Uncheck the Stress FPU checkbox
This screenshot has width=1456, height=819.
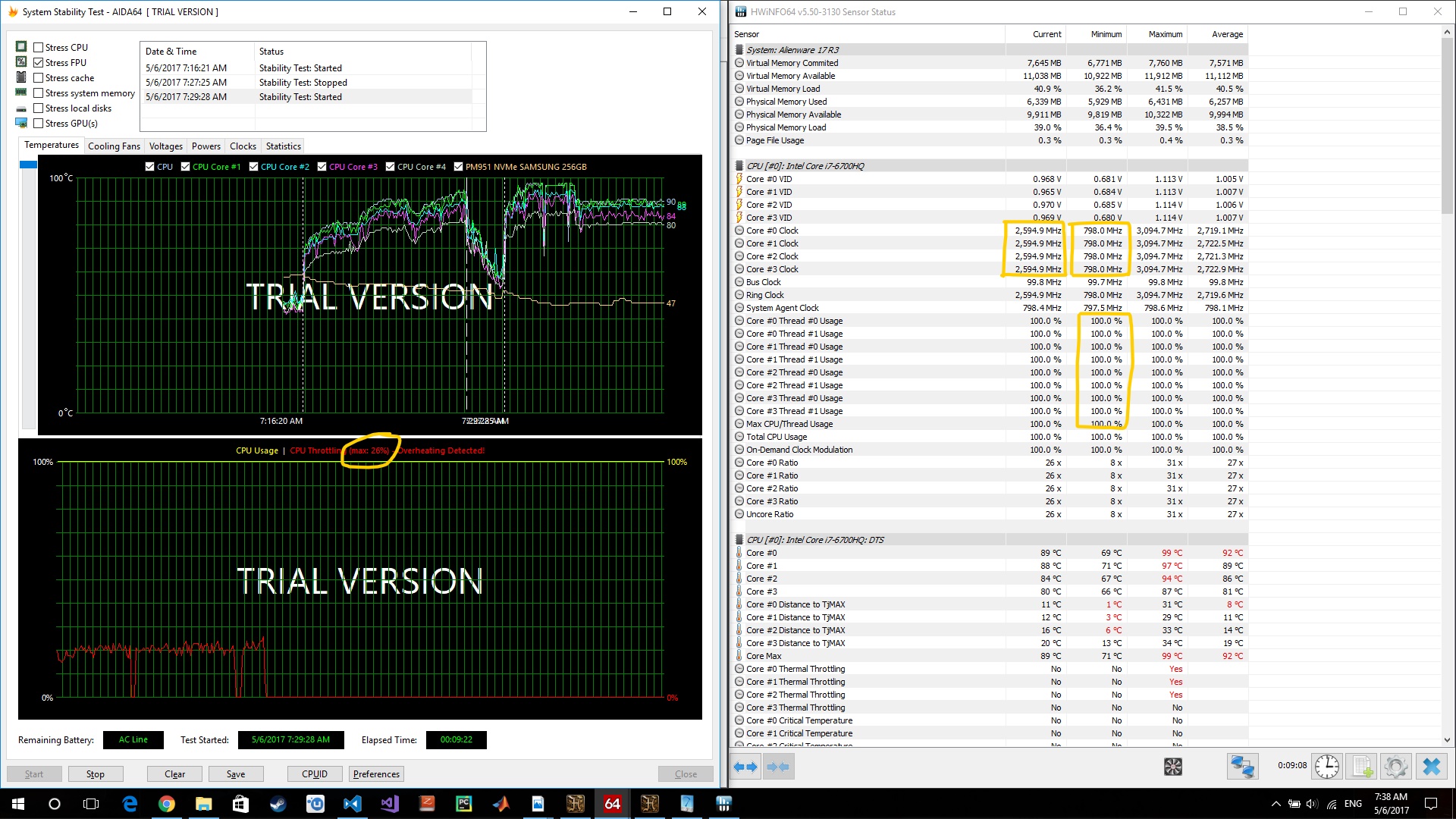pyautogui.click(x=38, y=63)
